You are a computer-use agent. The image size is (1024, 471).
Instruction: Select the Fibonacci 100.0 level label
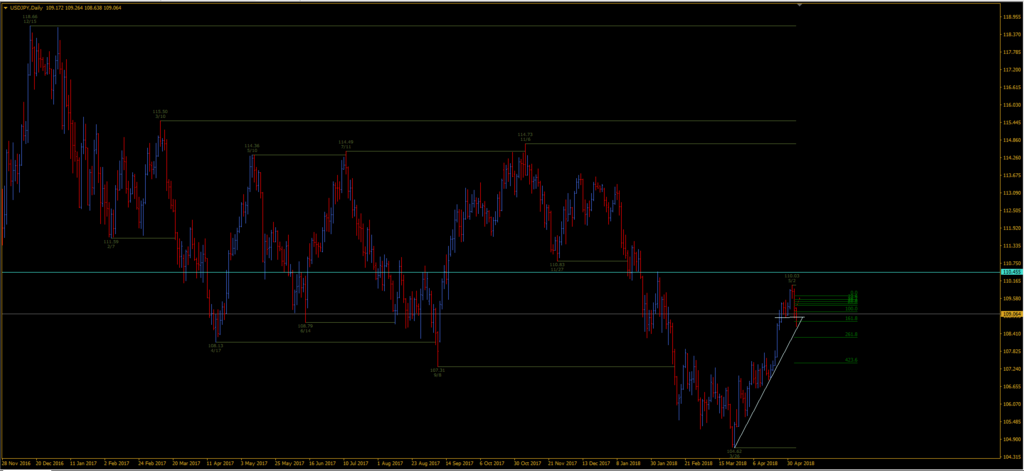(x=851, y=308)
